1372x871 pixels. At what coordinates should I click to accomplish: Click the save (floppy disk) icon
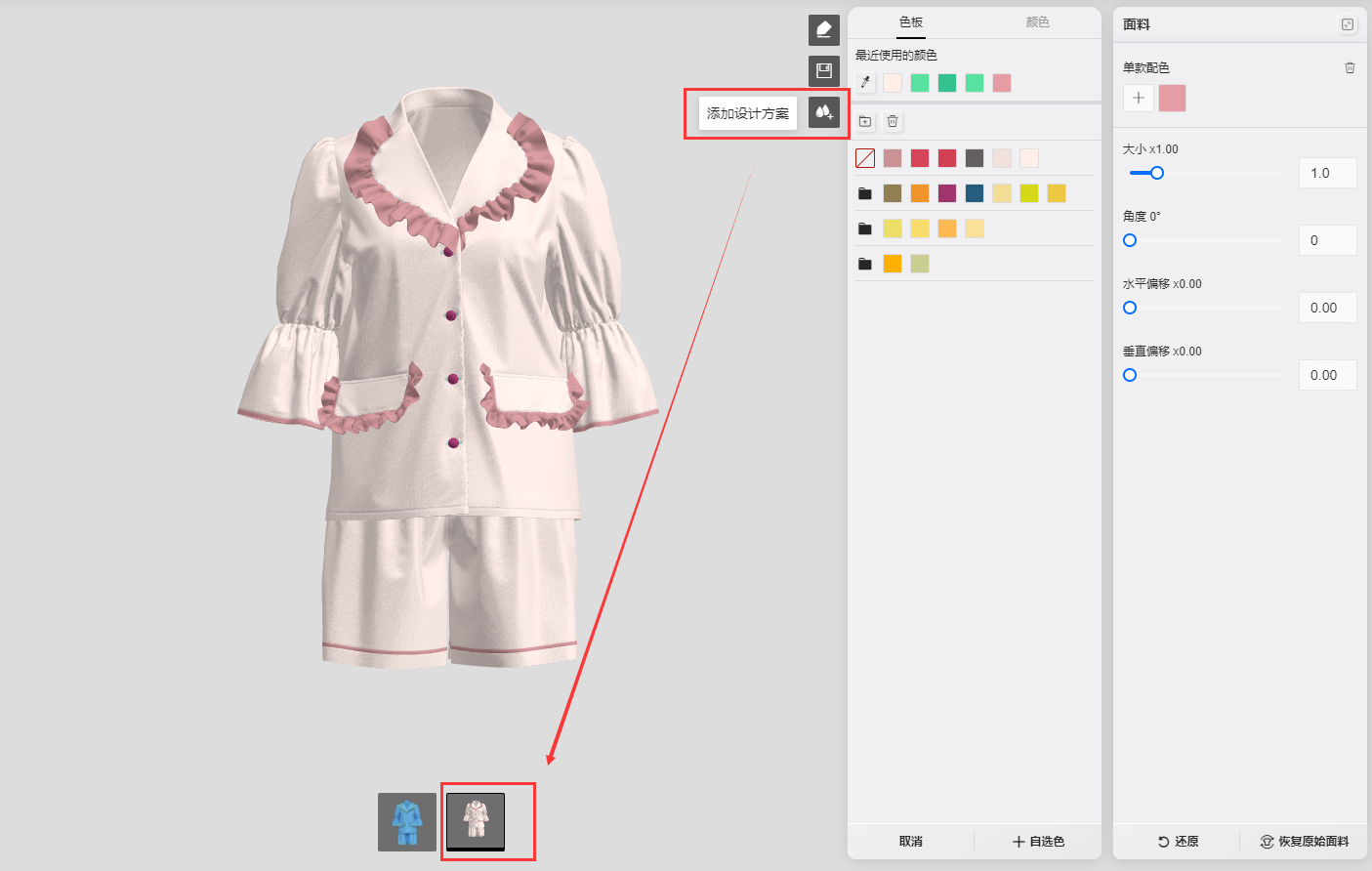pyautogui.click(x=823, y=71)
